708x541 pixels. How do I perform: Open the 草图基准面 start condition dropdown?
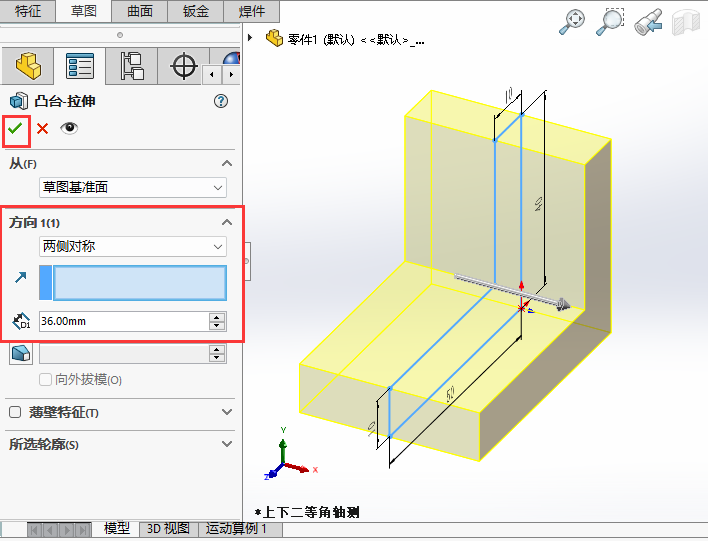coord(133,187)
